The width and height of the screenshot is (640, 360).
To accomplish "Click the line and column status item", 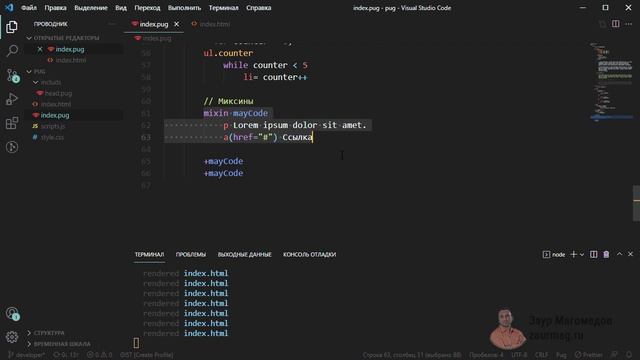I will tap(412, 355).
